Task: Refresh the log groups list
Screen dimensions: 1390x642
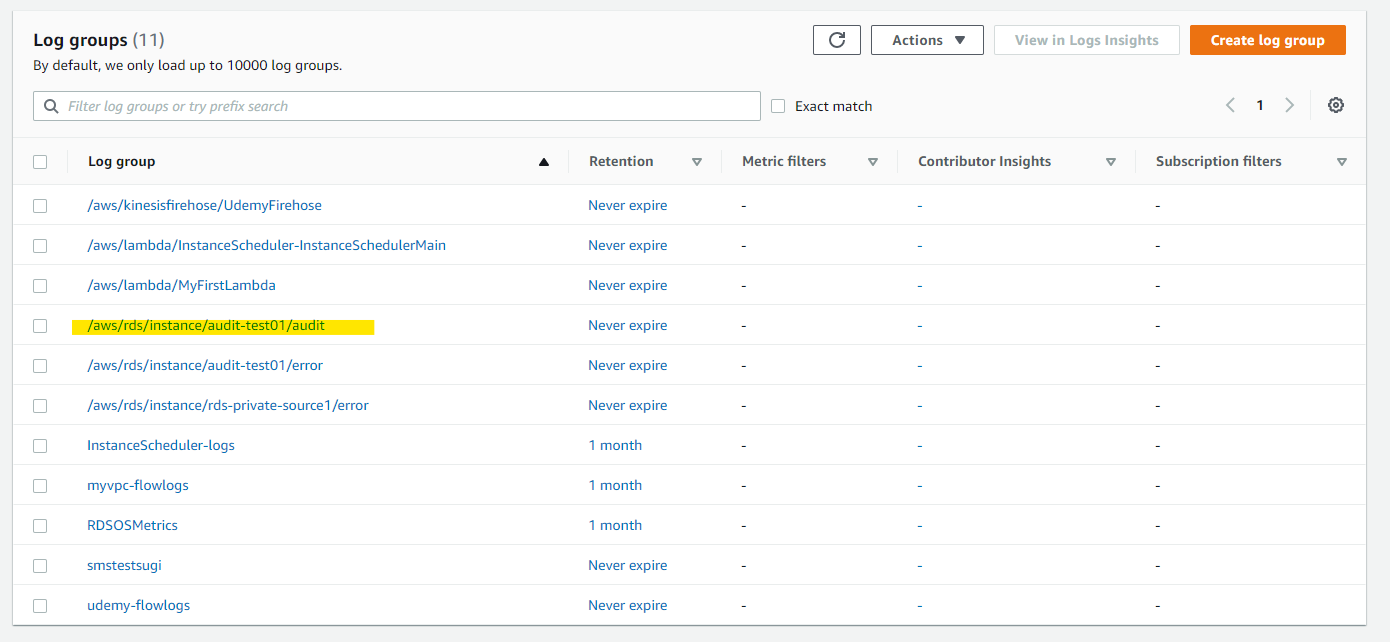Action: [836, 40]
